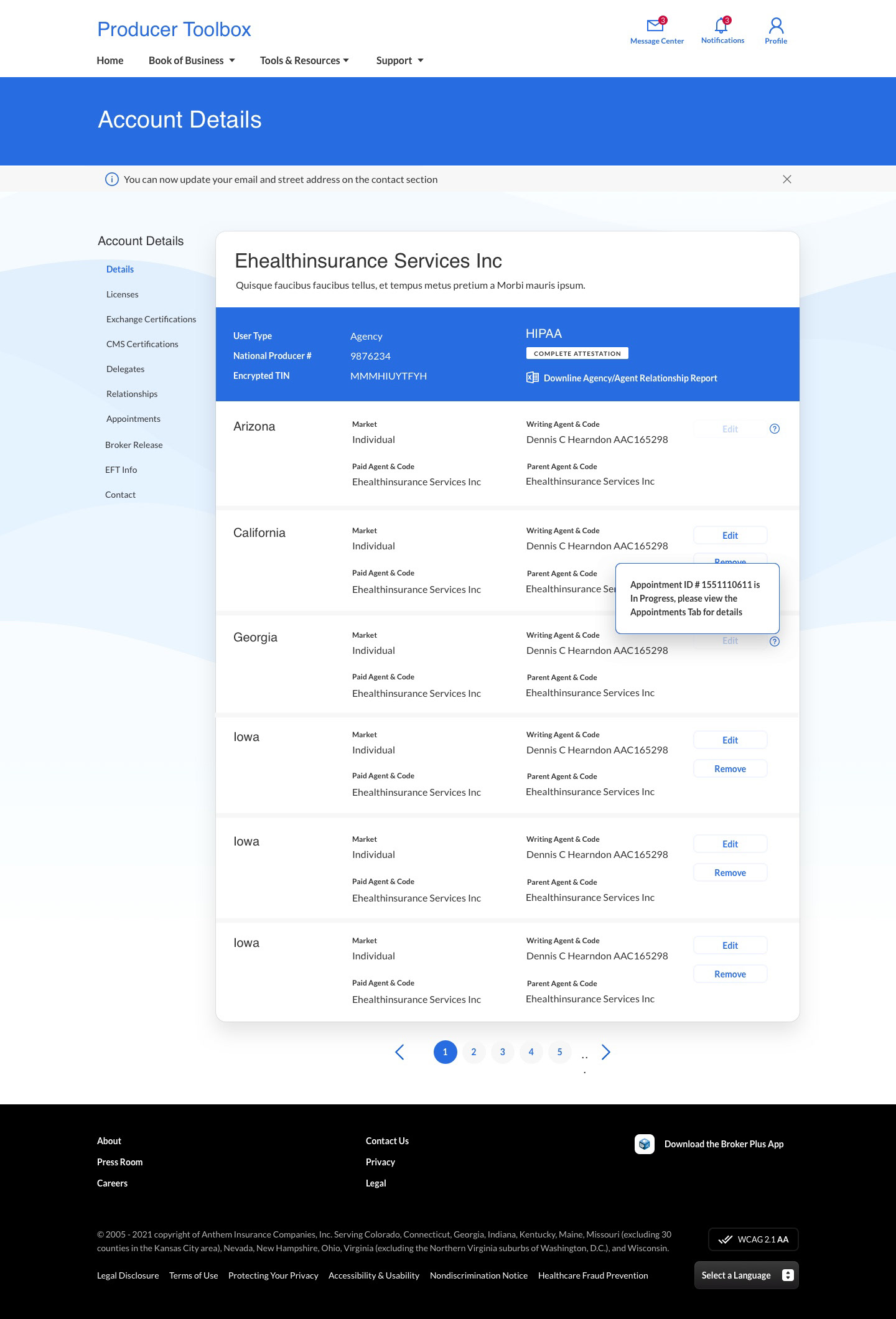Click the info icon in the banner
896x1319 pixels.
tap(111, 179)
